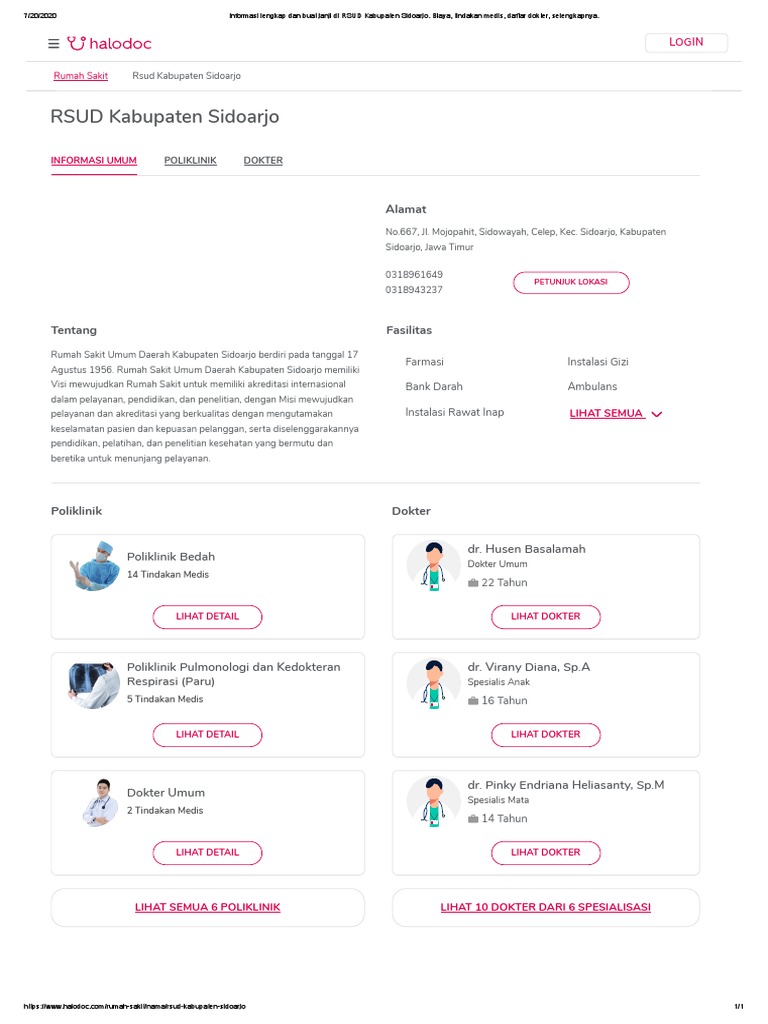Switch to the Dokter tab
Image resolution: width=768 pixels, height=1024 pixels.
[x=263, y=160]
